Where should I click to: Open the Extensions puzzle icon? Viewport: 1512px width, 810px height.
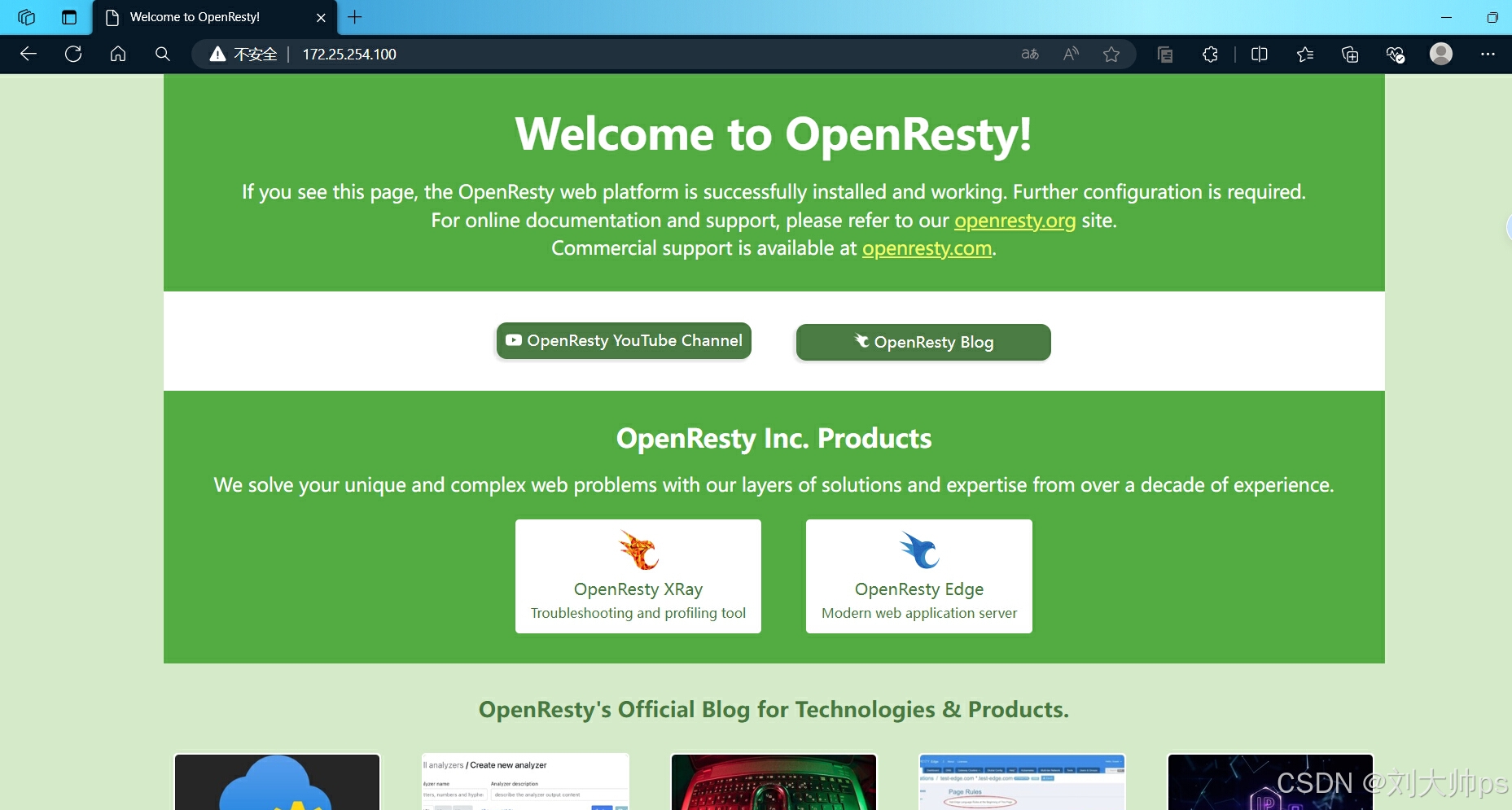tap(1211, 55)
